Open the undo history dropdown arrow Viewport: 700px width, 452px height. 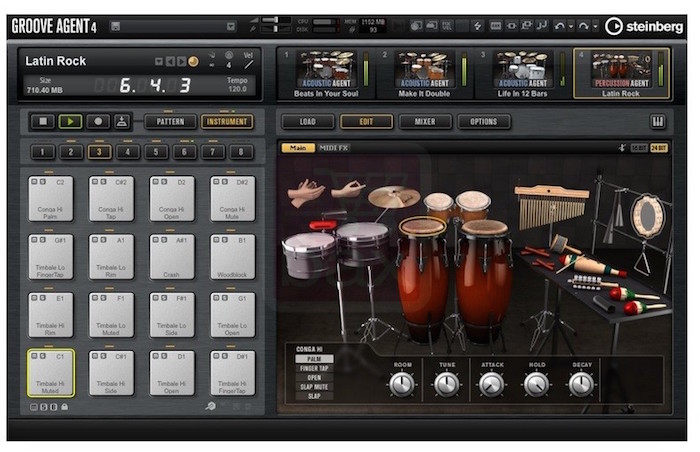[571, 26]
